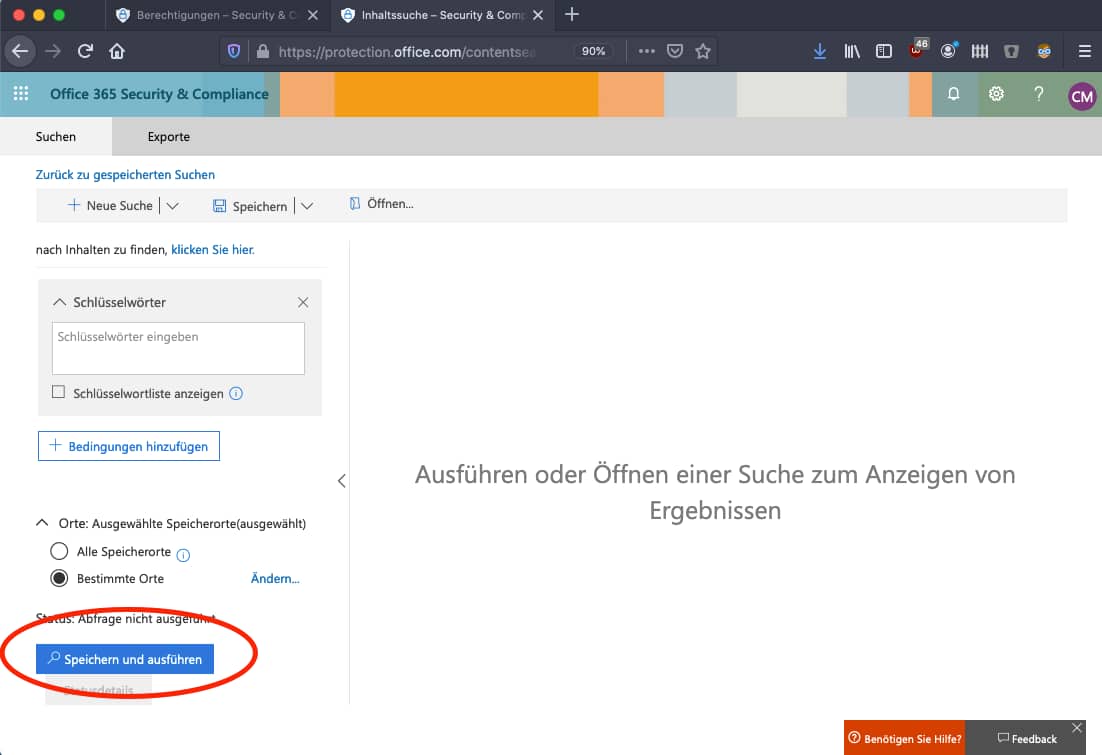Enable the Schlüsselwortliste anzeigen checkbox
This screenshot has width=1102, height=755.
pyautogui.click(x=57, y=392)
